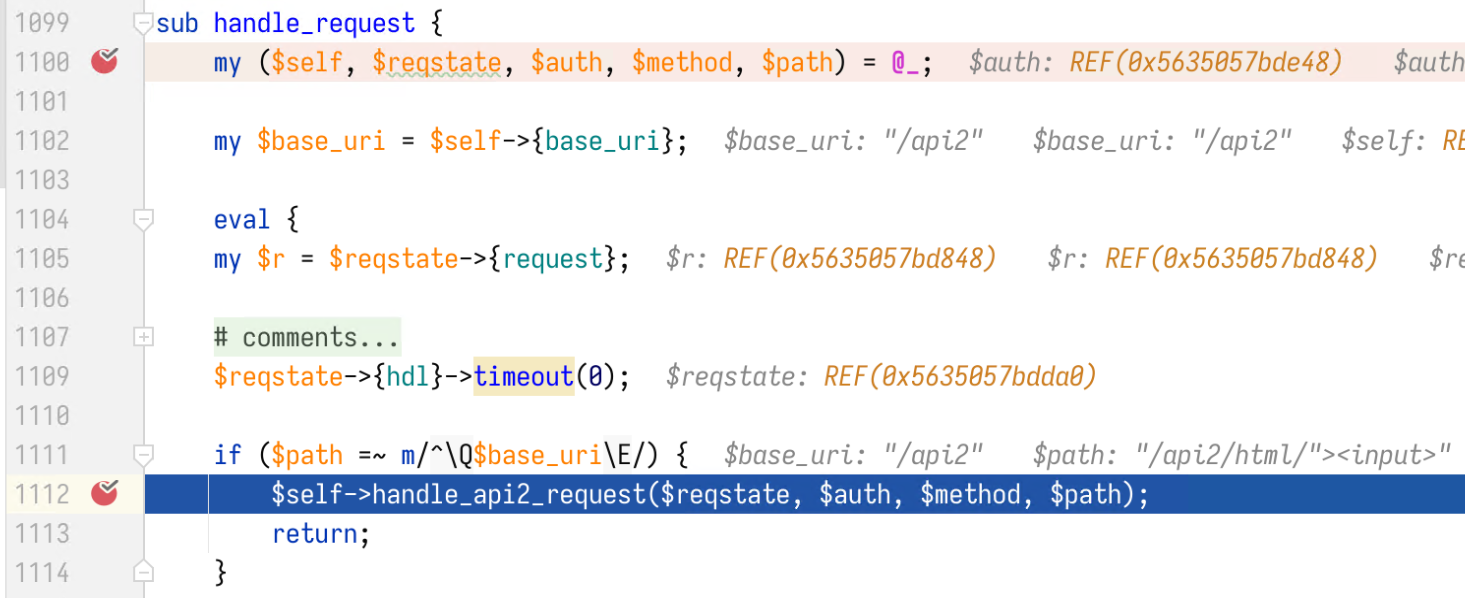Image resolution: width=1465 pixels, height=598 pixels.
Task: Remove the breakpoint icon at line 1112
Action: pyautogui.click(x=104, y=493)
